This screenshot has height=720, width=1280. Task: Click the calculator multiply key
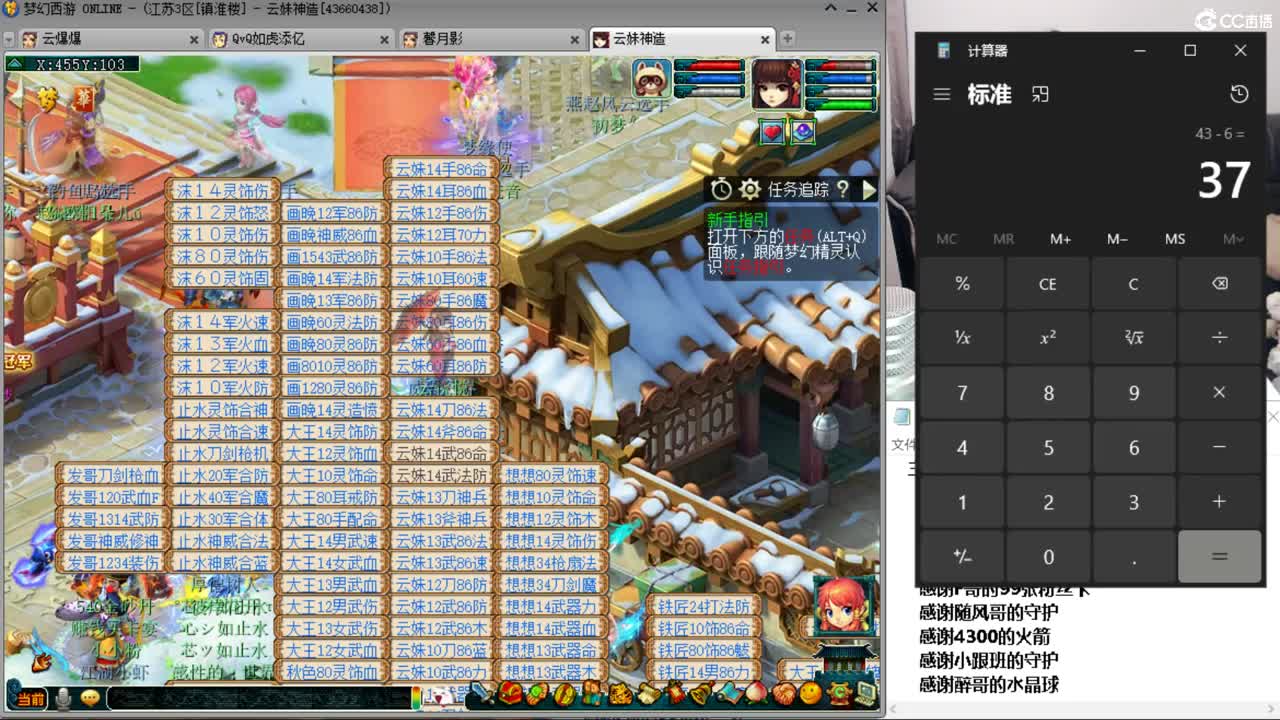[x=1219, y=393]
